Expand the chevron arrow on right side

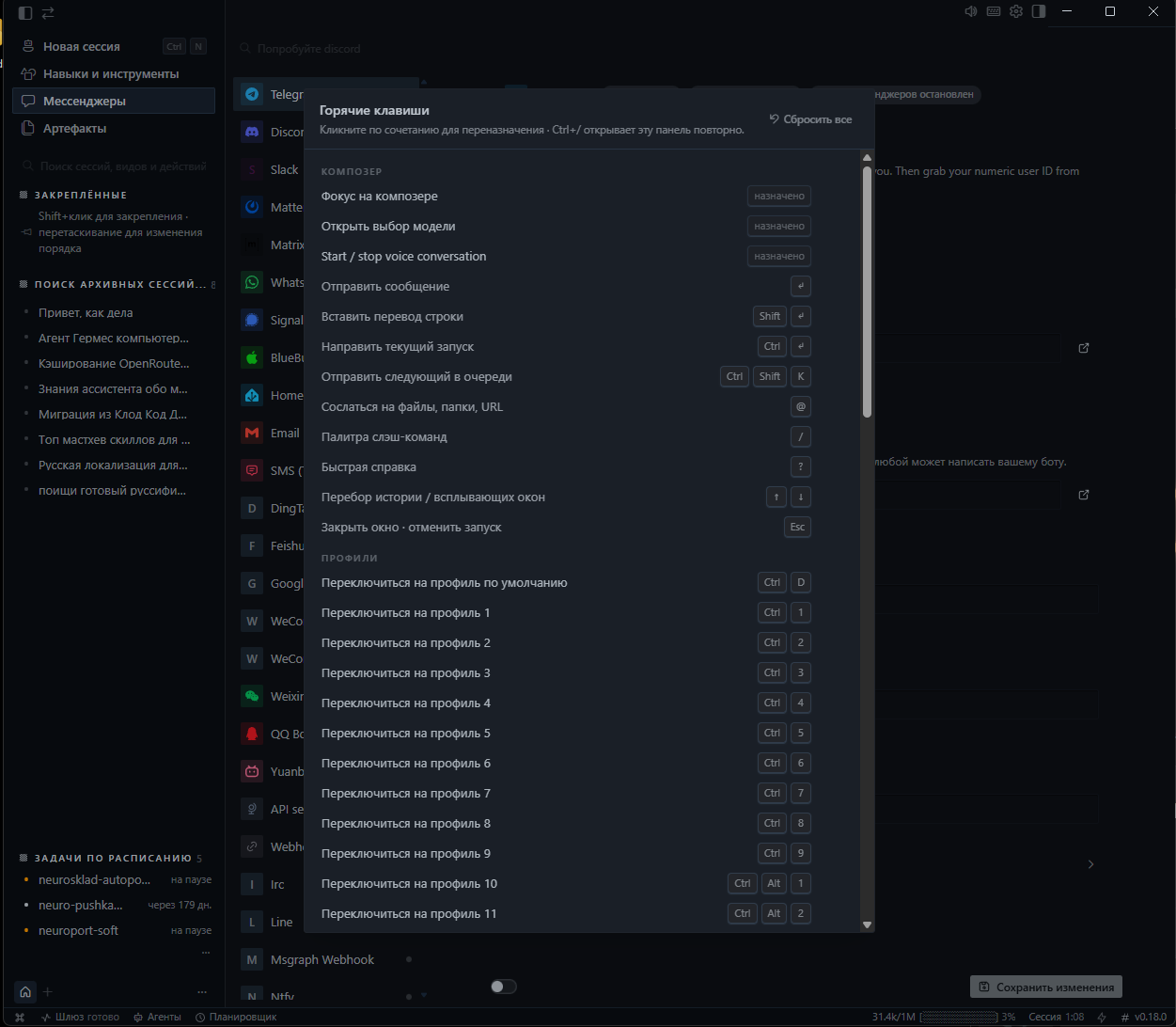(1090, 863)
